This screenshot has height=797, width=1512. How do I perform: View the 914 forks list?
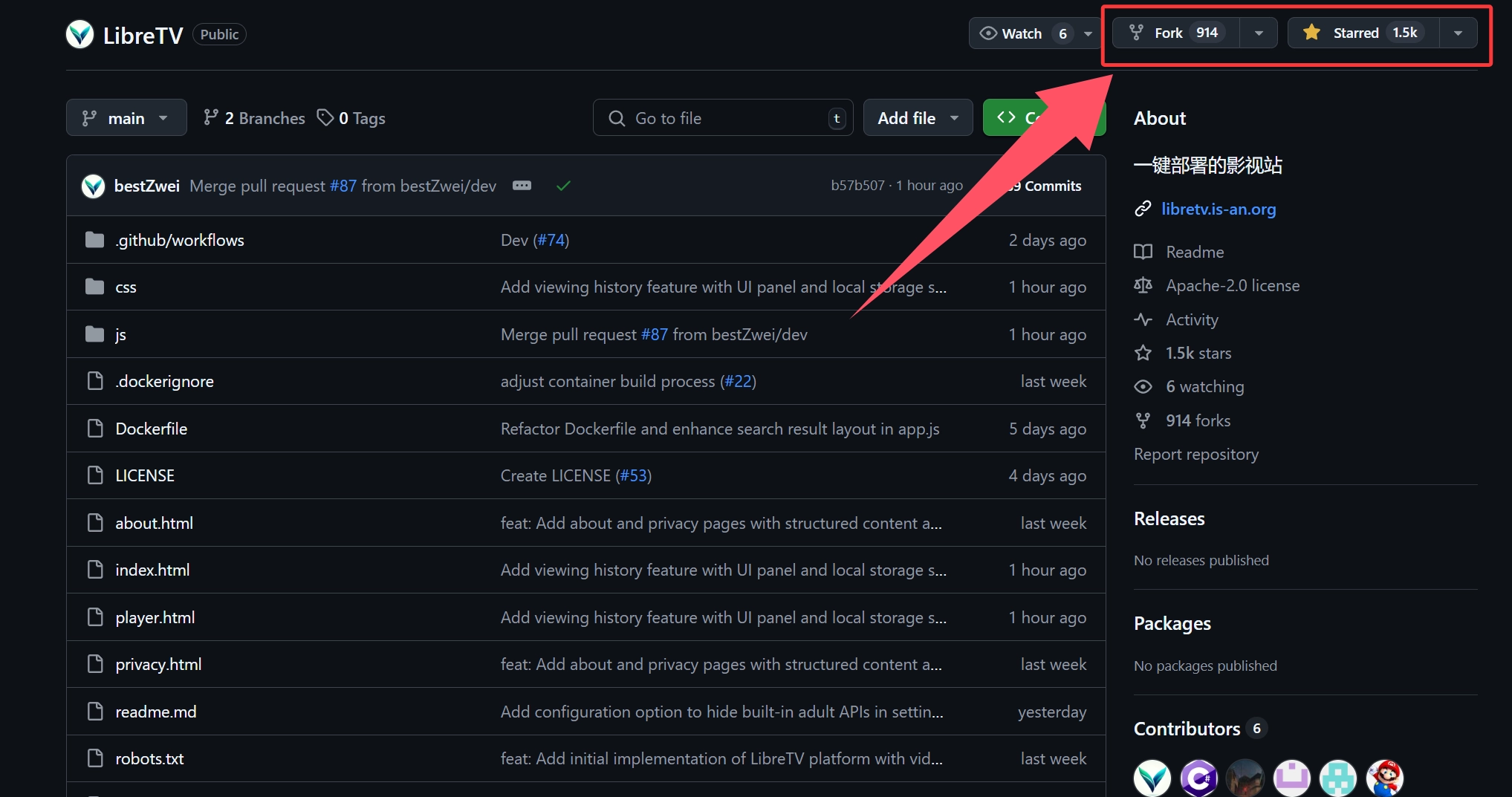(x=1198, y=420)
